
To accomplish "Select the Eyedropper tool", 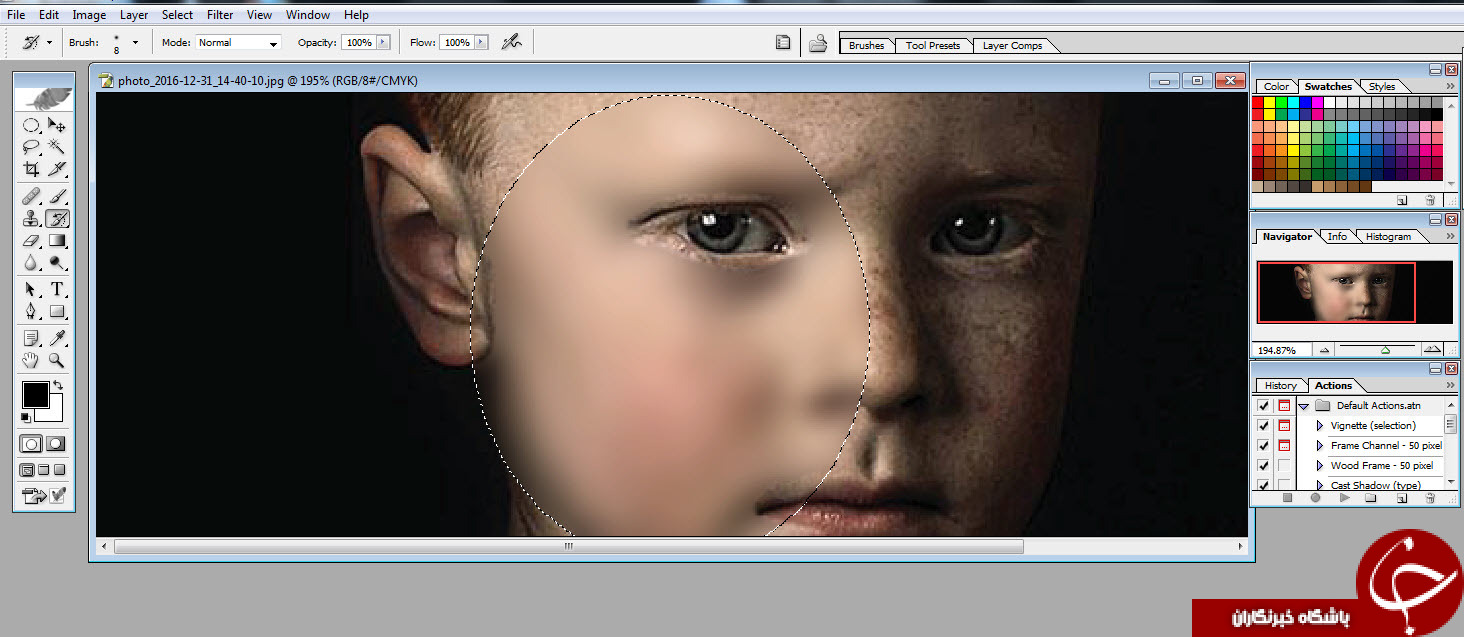I will [x=57, y=338].
